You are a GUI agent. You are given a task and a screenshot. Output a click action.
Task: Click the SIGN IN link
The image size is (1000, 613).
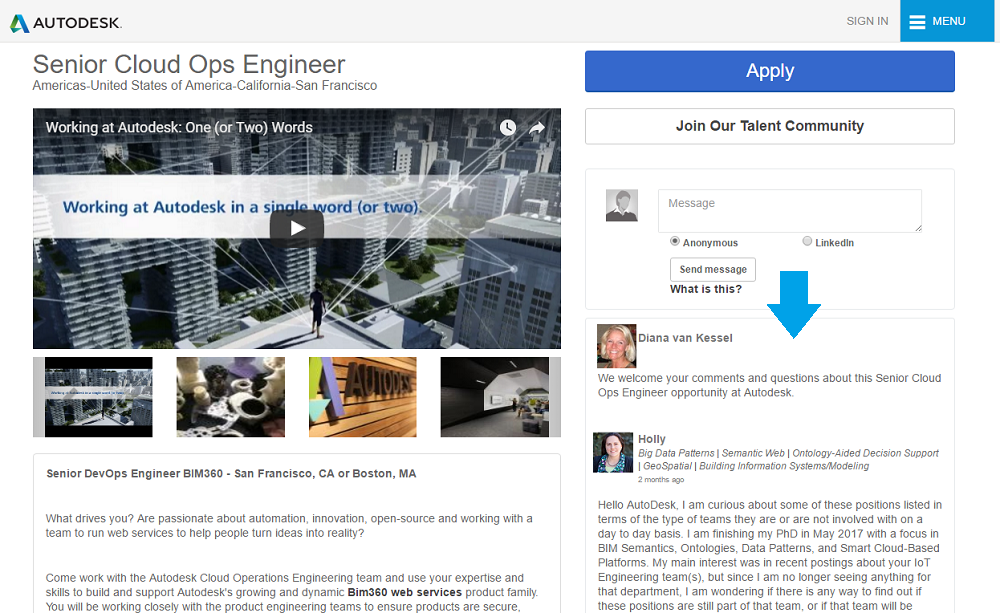coord(867,21)
